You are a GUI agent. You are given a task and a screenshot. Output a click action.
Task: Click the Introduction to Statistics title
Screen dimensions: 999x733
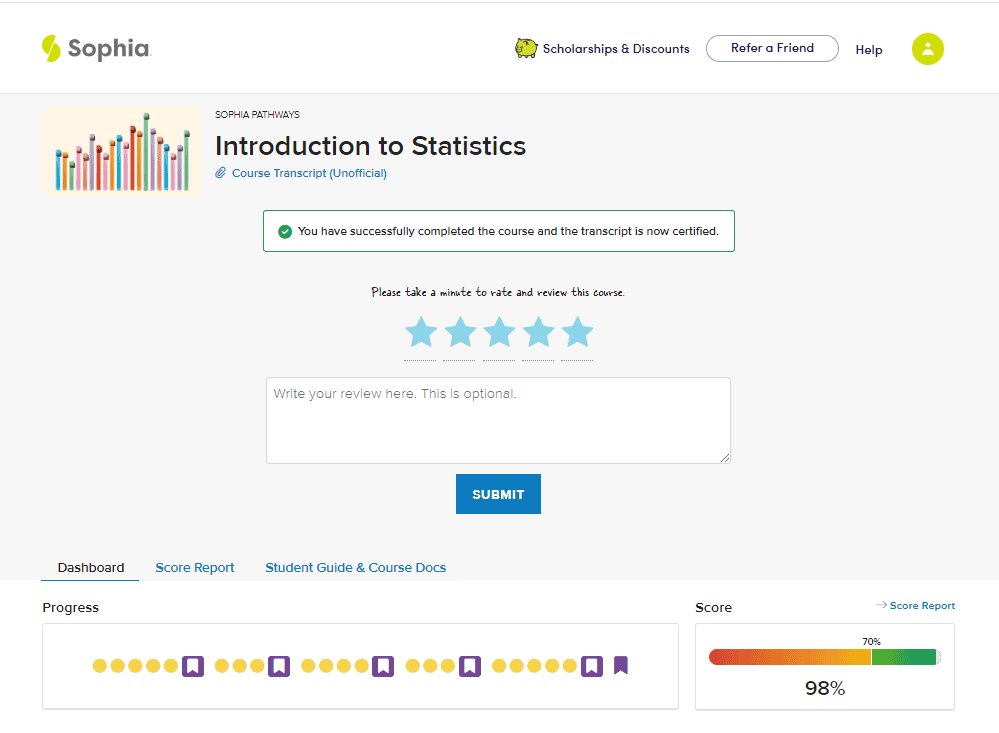[371, 146]
